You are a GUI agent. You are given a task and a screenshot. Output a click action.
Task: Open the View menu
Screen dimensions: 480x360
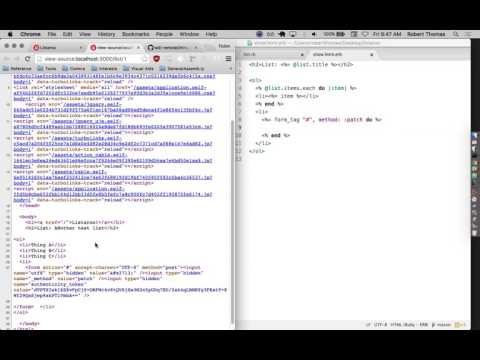click(85, 34)
